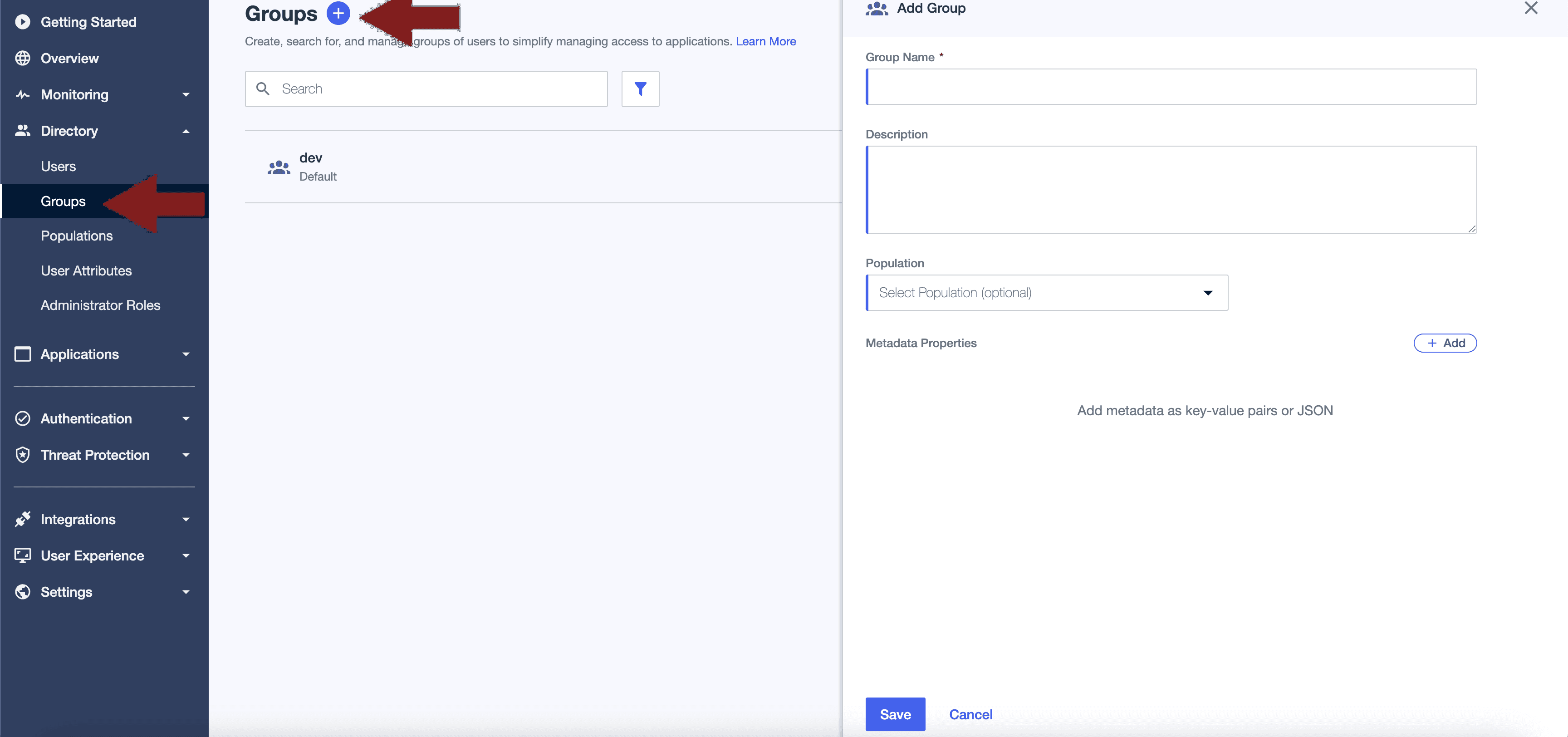Click the Getting Started play icon
This screenshot has height=737, width=1568.
23,22
